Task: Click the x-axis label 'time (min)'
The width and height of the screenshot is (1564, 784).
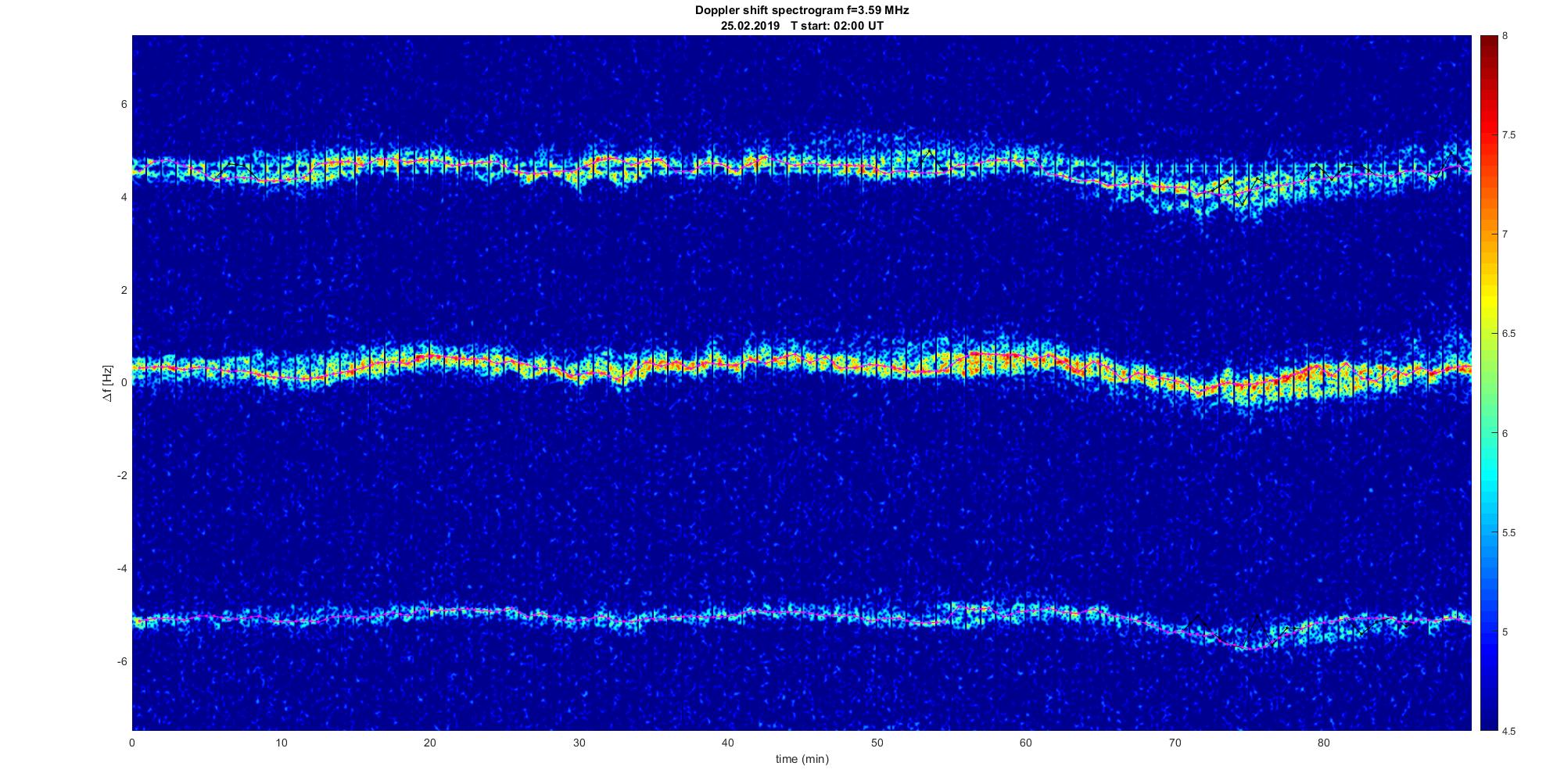Action: tap(802, 759)
